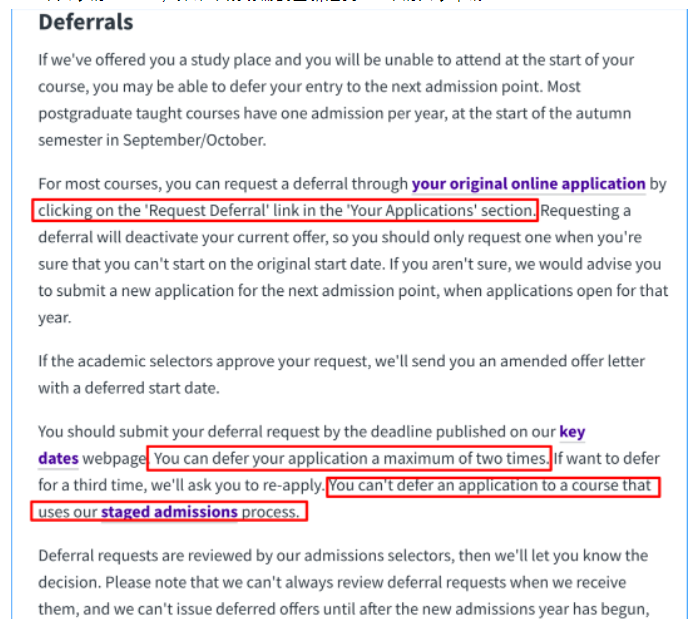
Task: Click the word 'year.' ending the second paragraph
Action: click(x=55, y=318)
